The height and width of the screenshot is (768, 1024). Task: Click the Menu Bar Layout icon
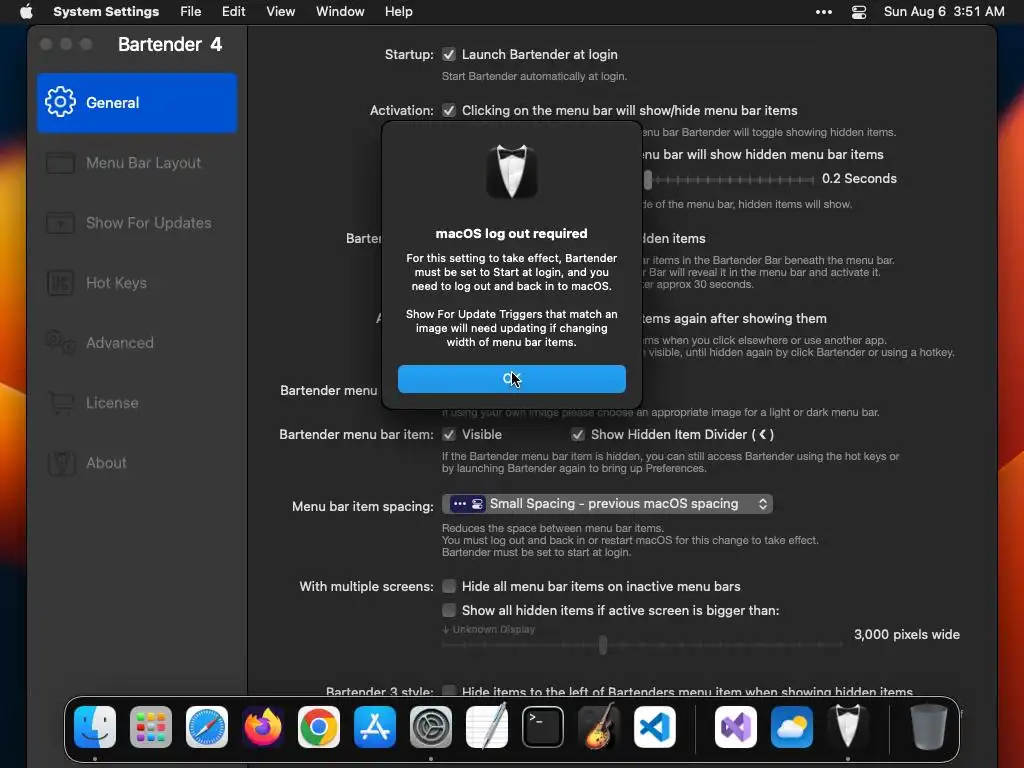tap(60, 163)
